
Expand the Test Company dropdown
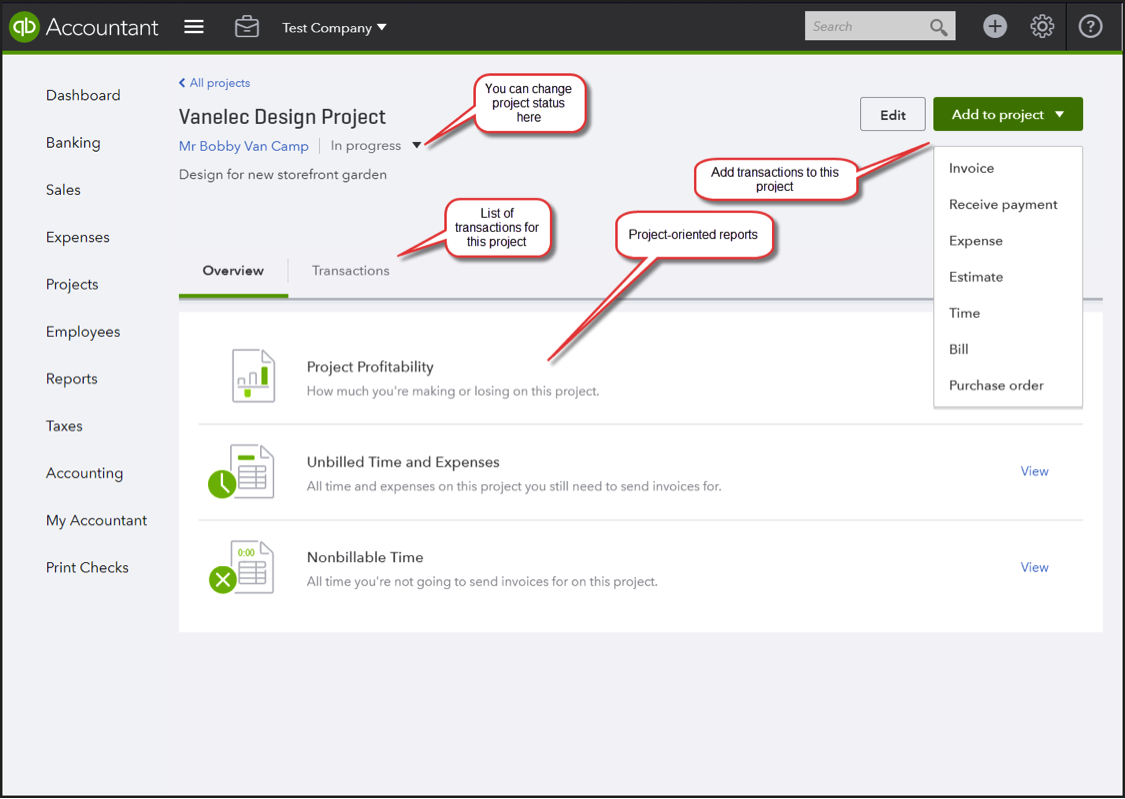point(334,27)
